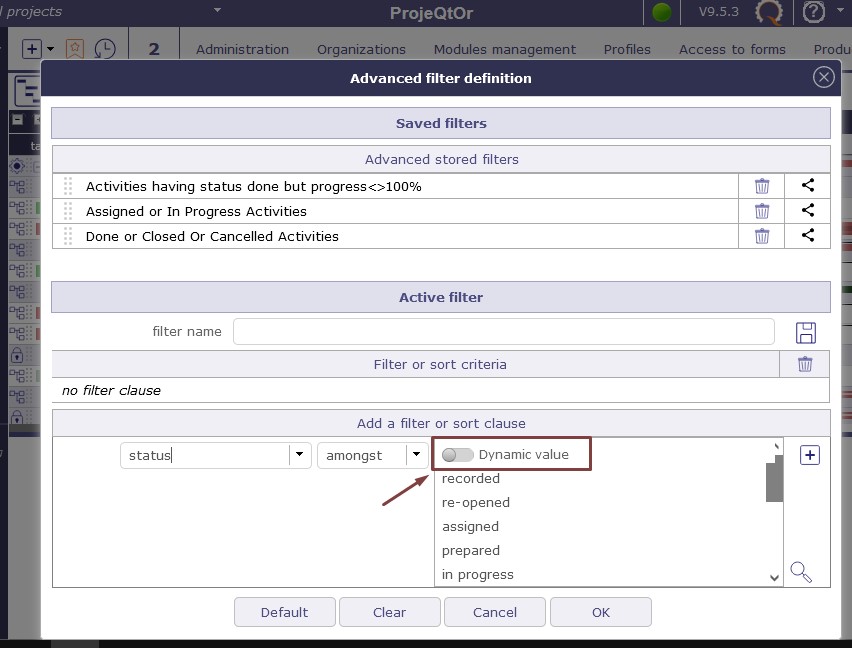852x648 pixels.
Task: Add the filter clause with plus icon
Action: [810, 455]
